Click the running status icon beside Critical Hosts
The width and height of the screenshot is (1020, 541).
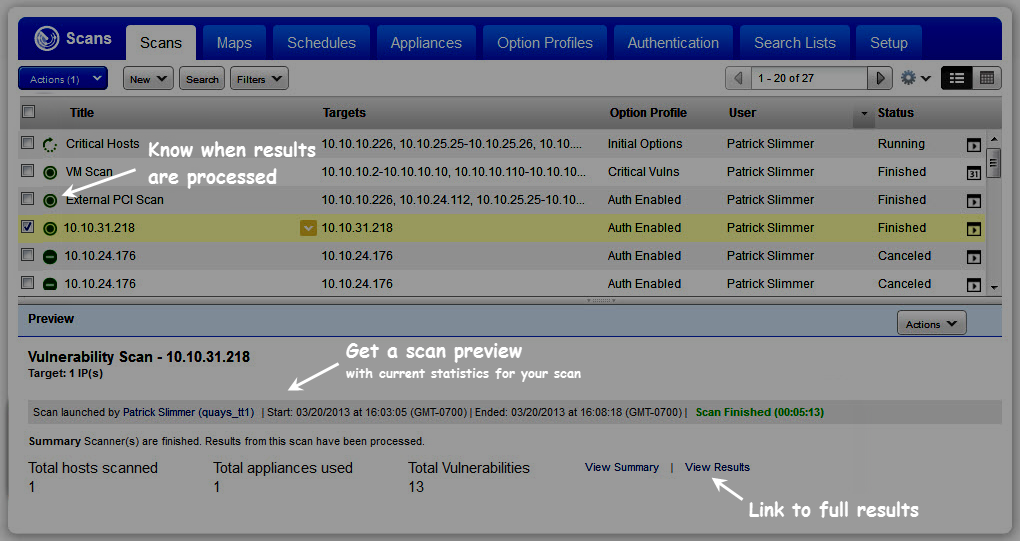(x=50, y=144)
